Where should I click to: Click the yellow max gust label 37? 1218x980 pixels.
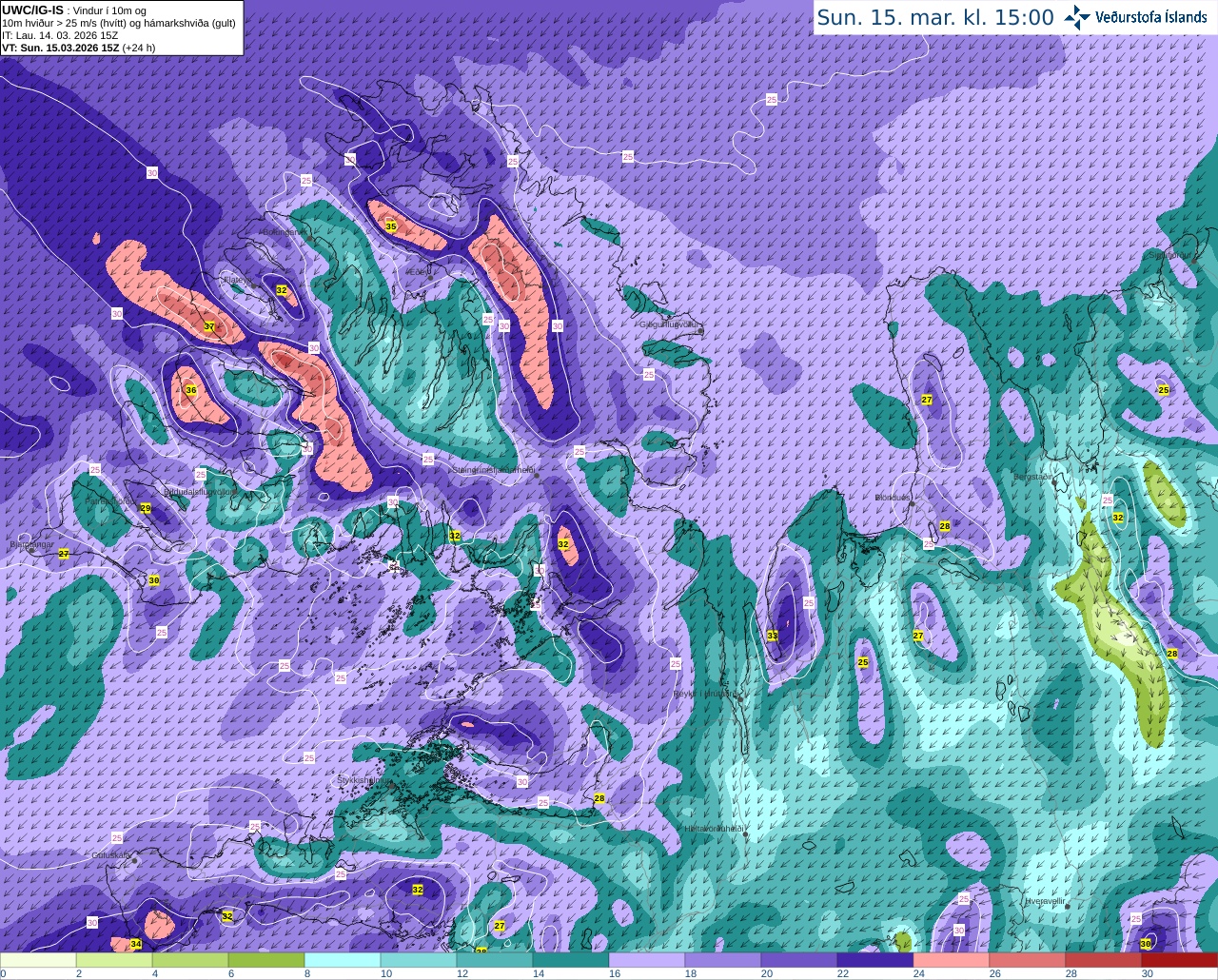point(209,326)
